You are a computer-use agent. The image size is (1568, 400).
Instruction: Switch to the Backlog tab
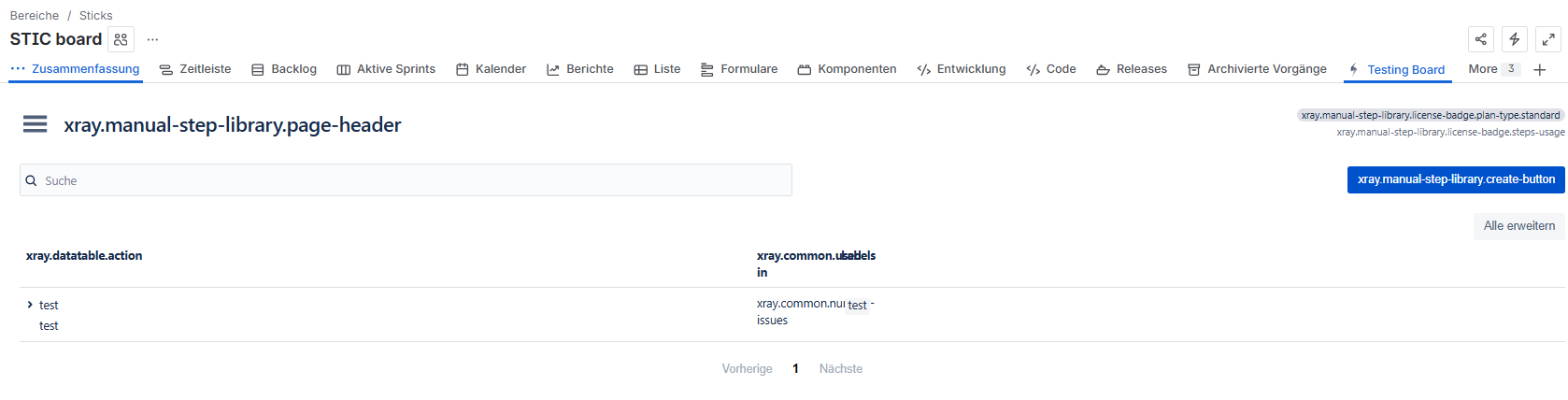point(284,69)
